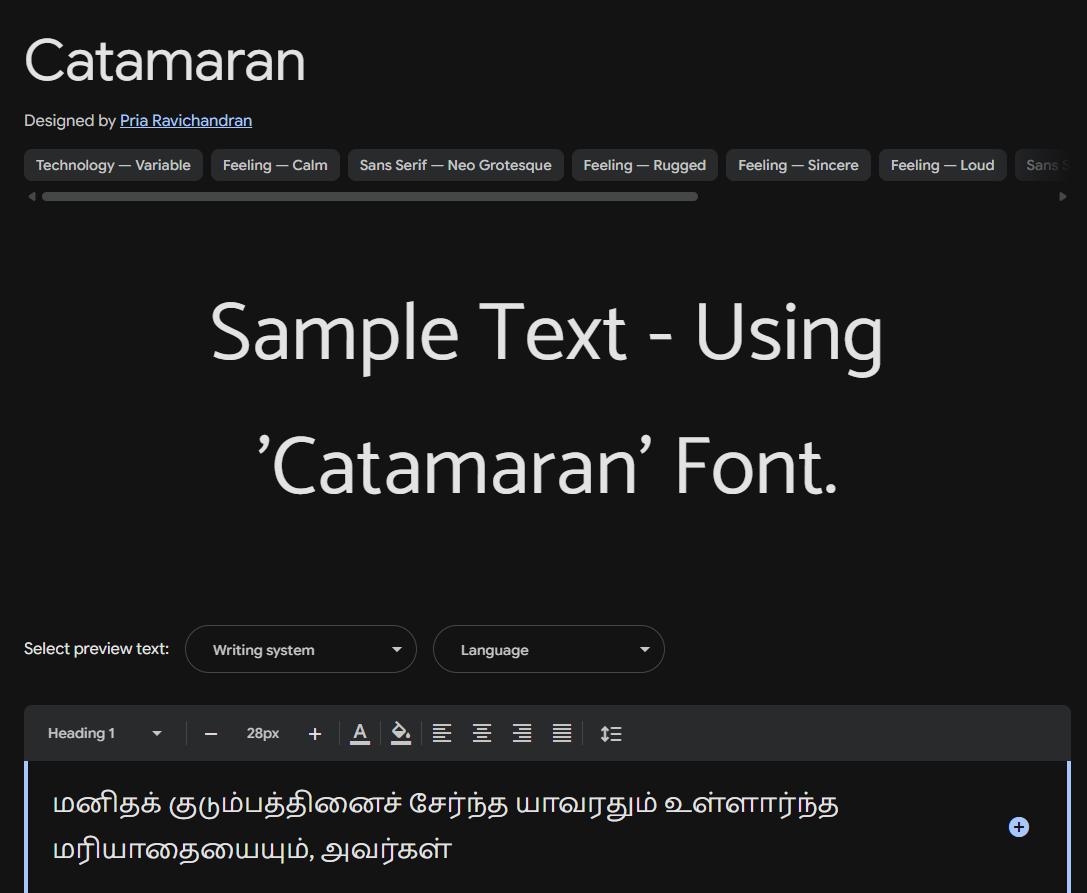The image size is (1087, 893).
Task: Select the Feeling — Rugged tag
Action: click(645, 165)
